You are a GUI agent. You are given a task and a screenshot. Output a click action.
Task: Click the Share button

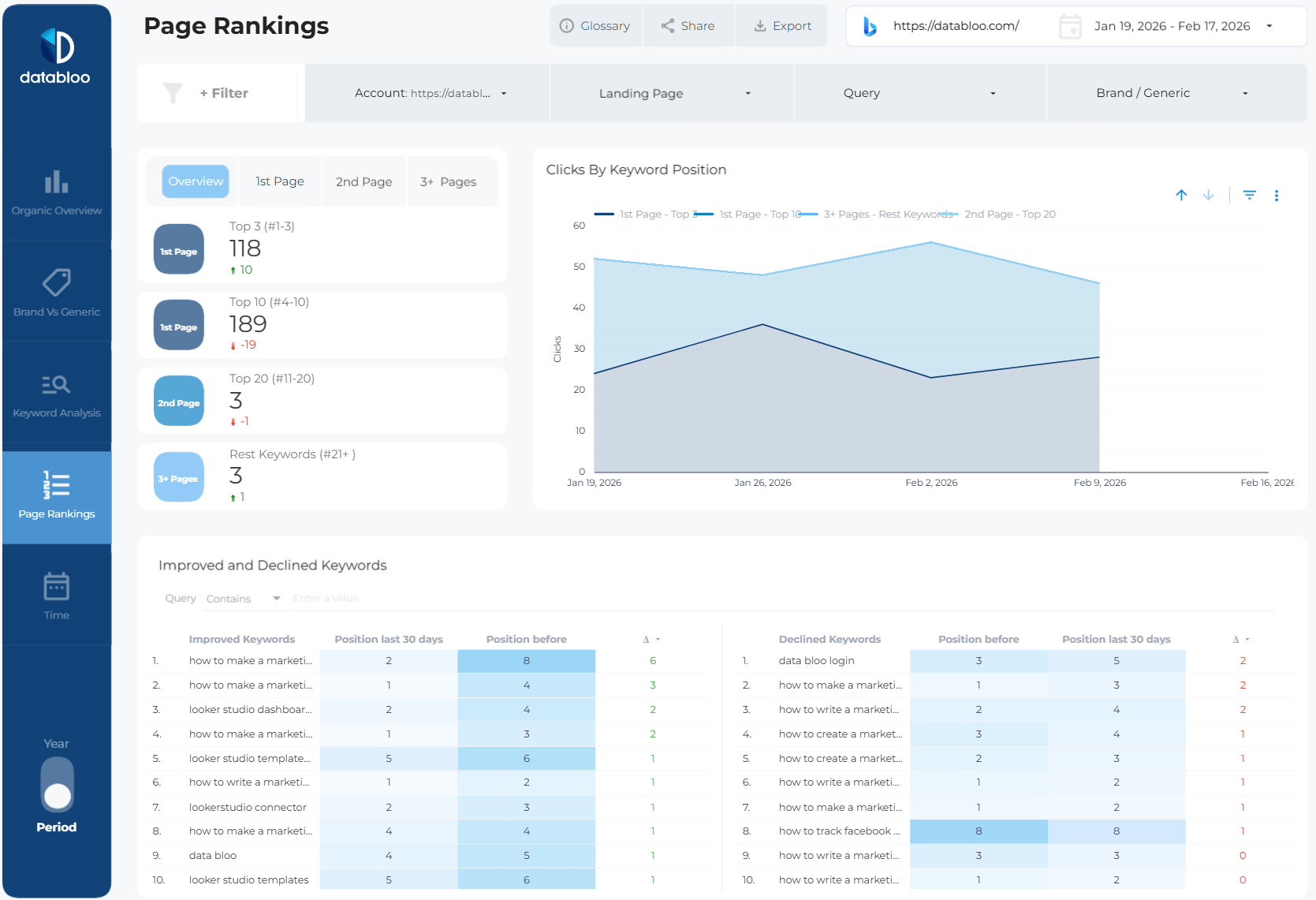(x=688, y=26)
